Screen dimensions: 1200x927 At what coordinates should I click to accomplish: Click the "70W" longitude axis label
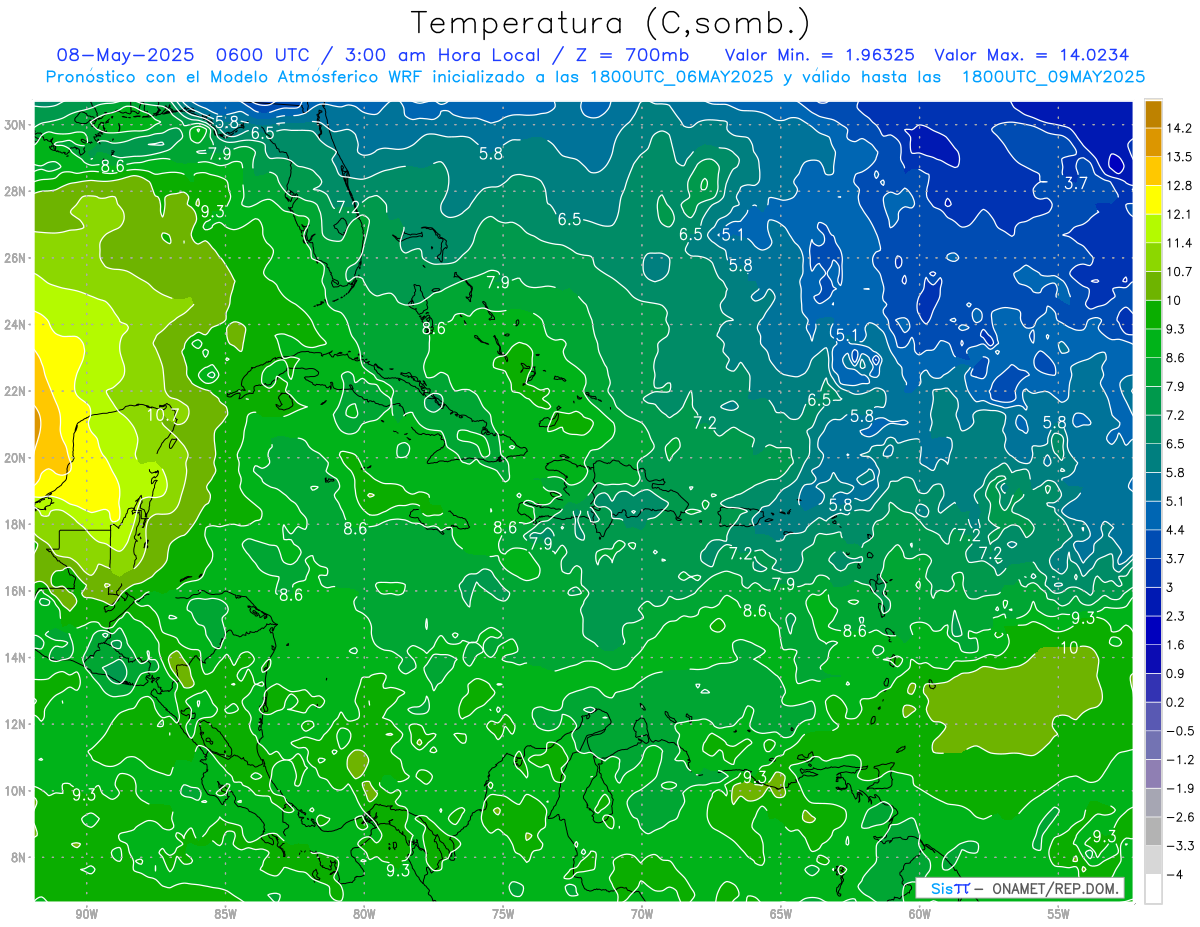point(642,914)
